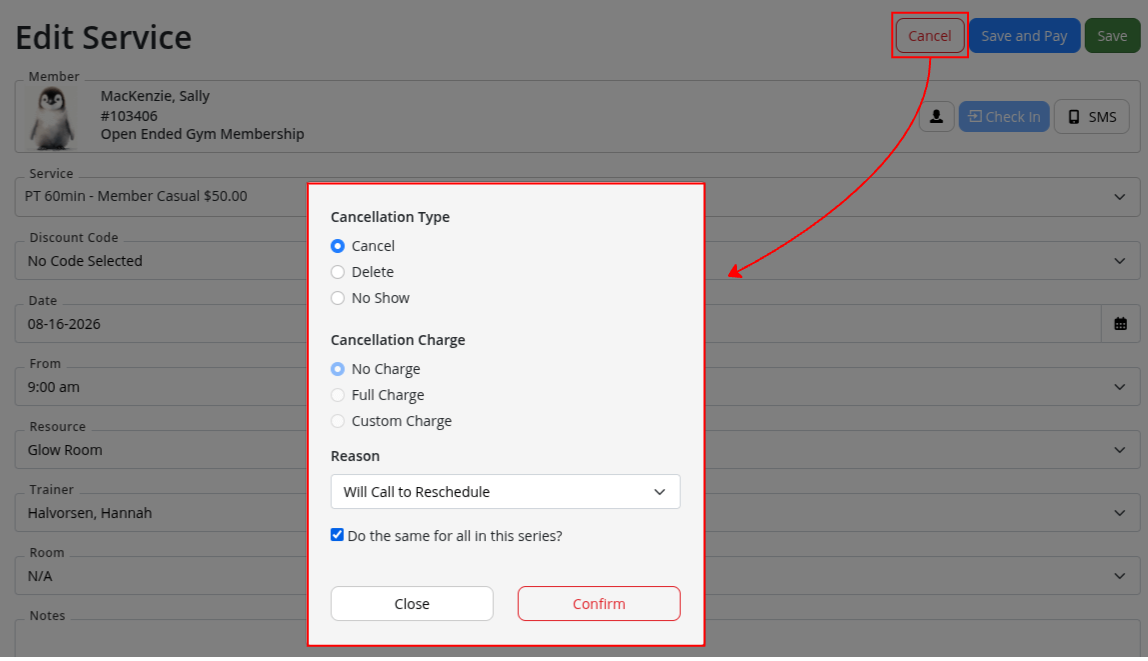Screen dimensions: 1148x661
Task: Click the calendar icon beside Date
Action: pyautogui.click(x=1120, y=324)
